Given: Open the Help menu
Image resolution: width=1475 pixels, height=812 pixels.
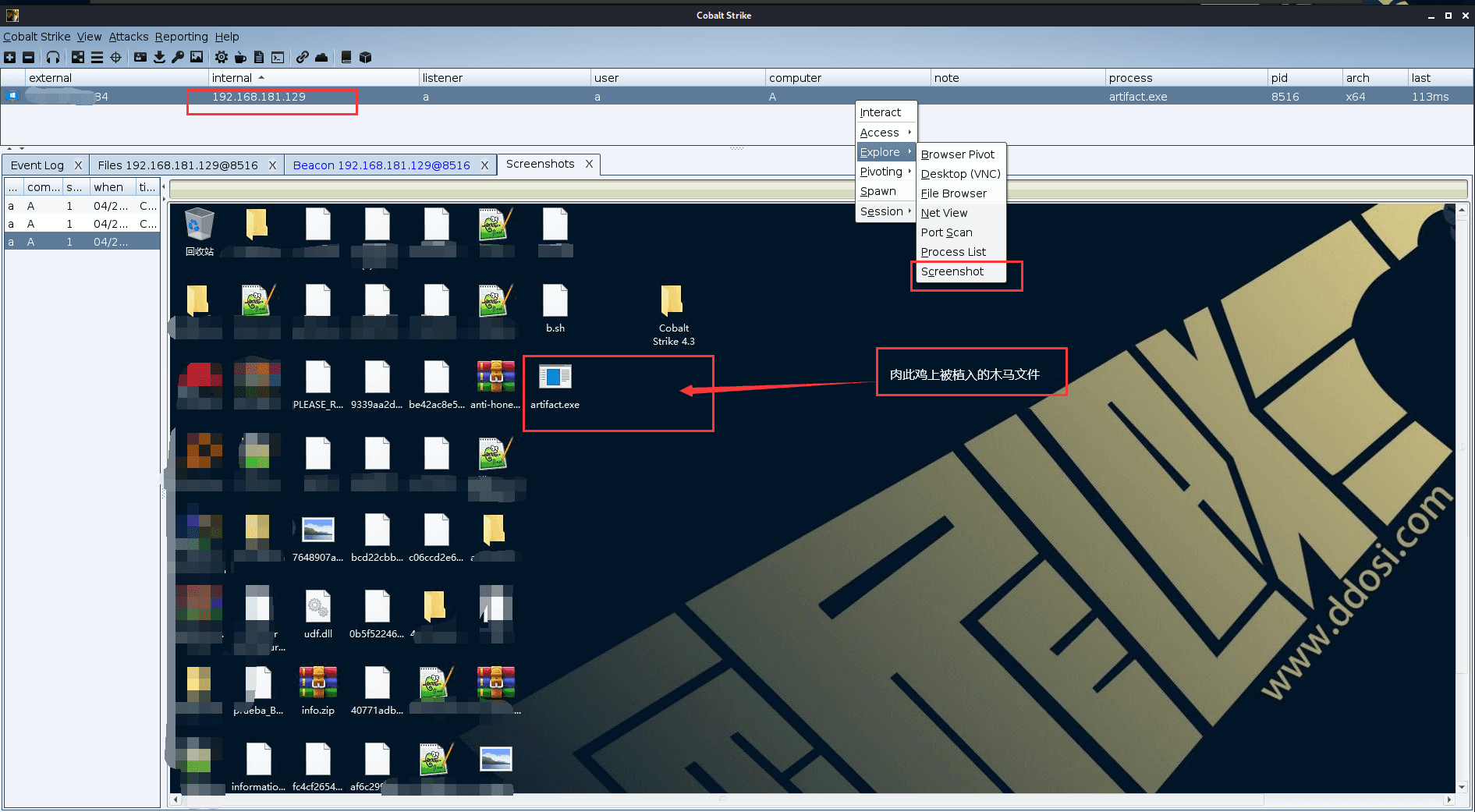Looking at the screenshot, I should [x=227, y=37].
